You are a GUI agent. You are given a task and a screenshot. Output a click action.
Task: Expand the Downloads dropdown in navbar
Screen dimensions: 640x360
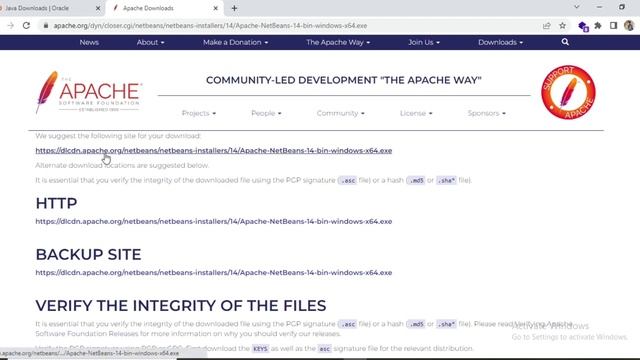[x=500, y=42]
